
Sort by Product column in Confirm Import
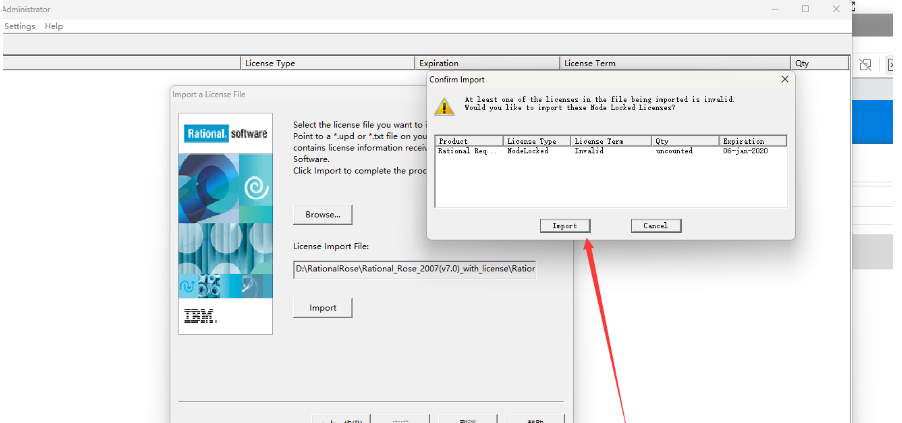pyautogui.click(x=469, y=141)
